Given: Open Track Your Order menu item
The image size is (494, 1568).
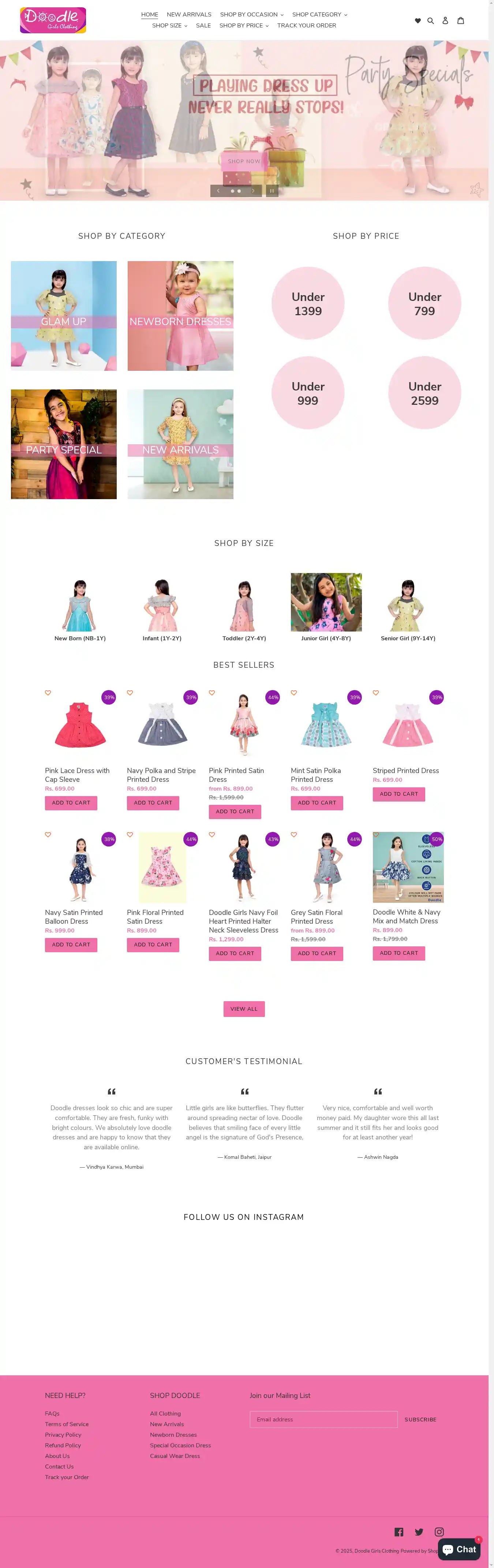Looking at the screenshot, I should point(306,26).
